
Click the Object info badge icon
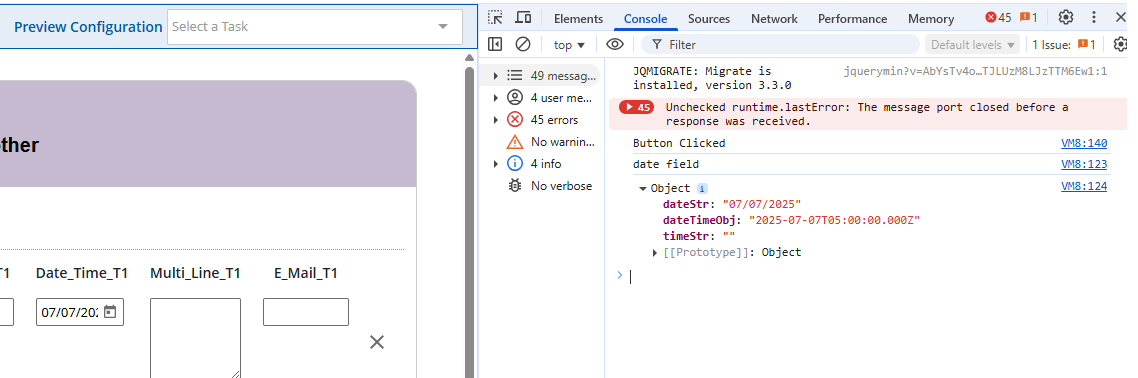coord(702,188)
